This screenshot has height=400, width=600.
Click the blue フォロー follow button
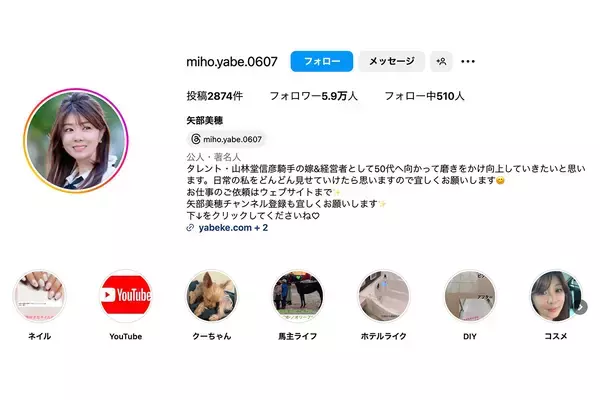321,61
